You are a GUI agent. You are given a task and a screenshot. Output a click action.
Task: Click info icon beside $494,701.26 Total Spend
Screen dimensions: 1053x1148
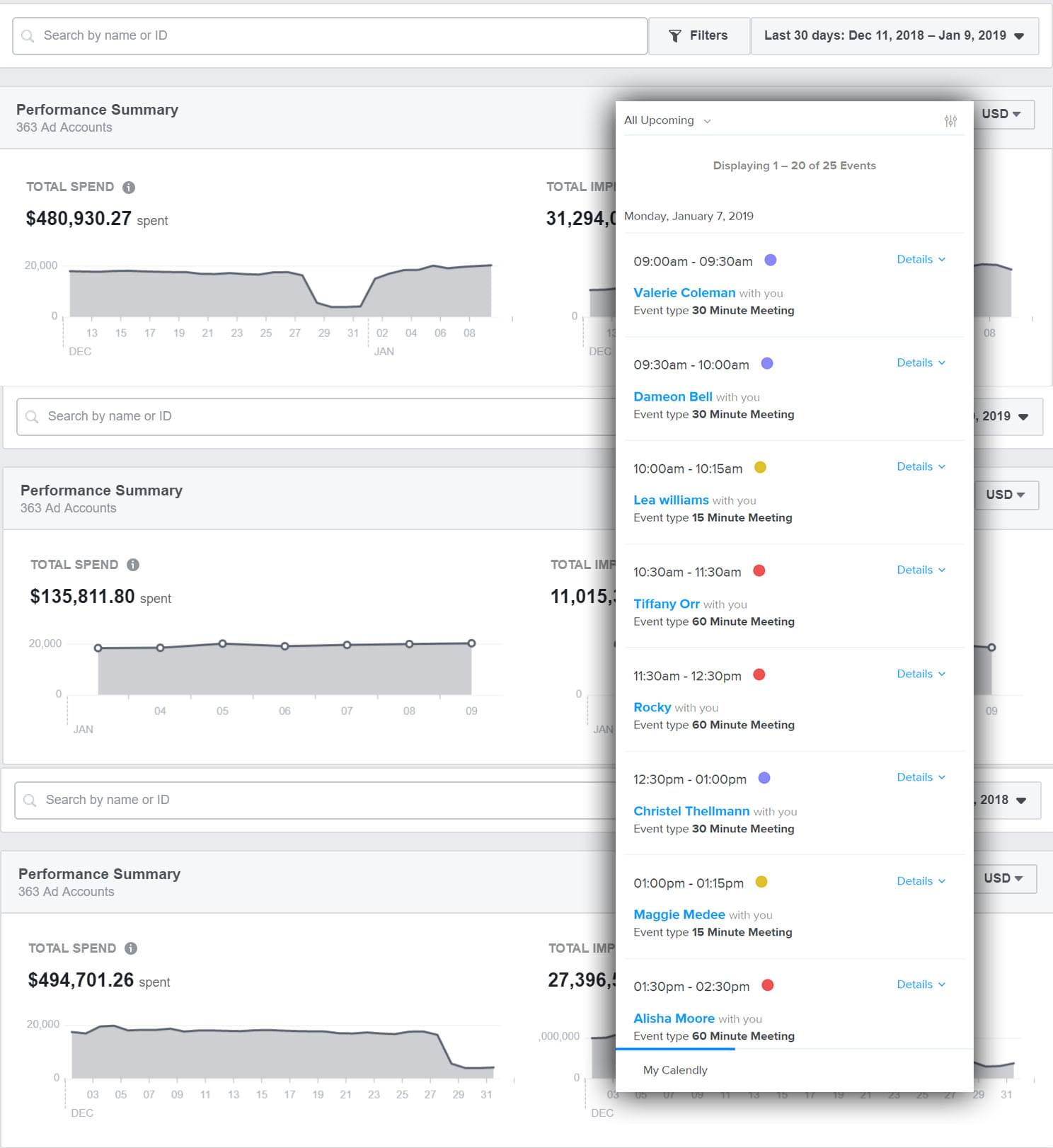click(131, 948)
